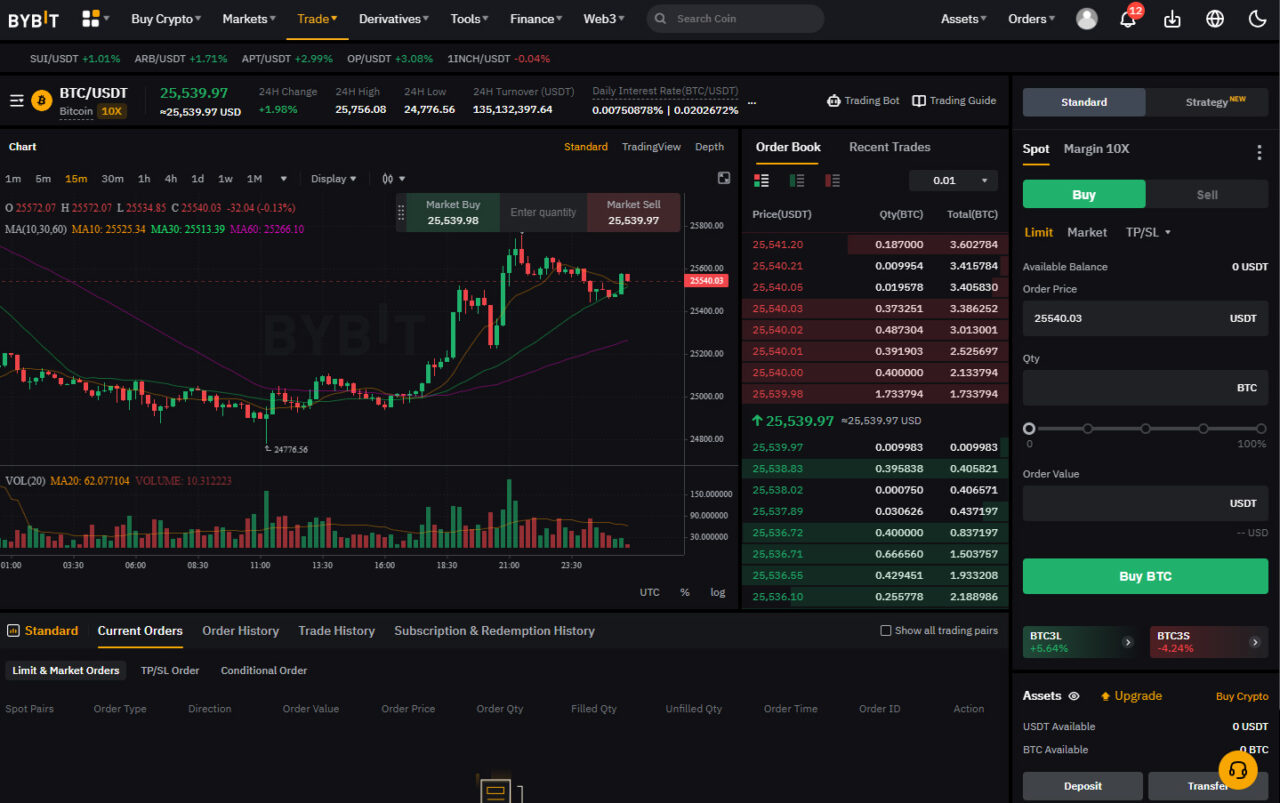The height and width of the screenshot is (803, 1280).
Task: Enable Show all trading pairs checkbox
Action: coord(885,630)
